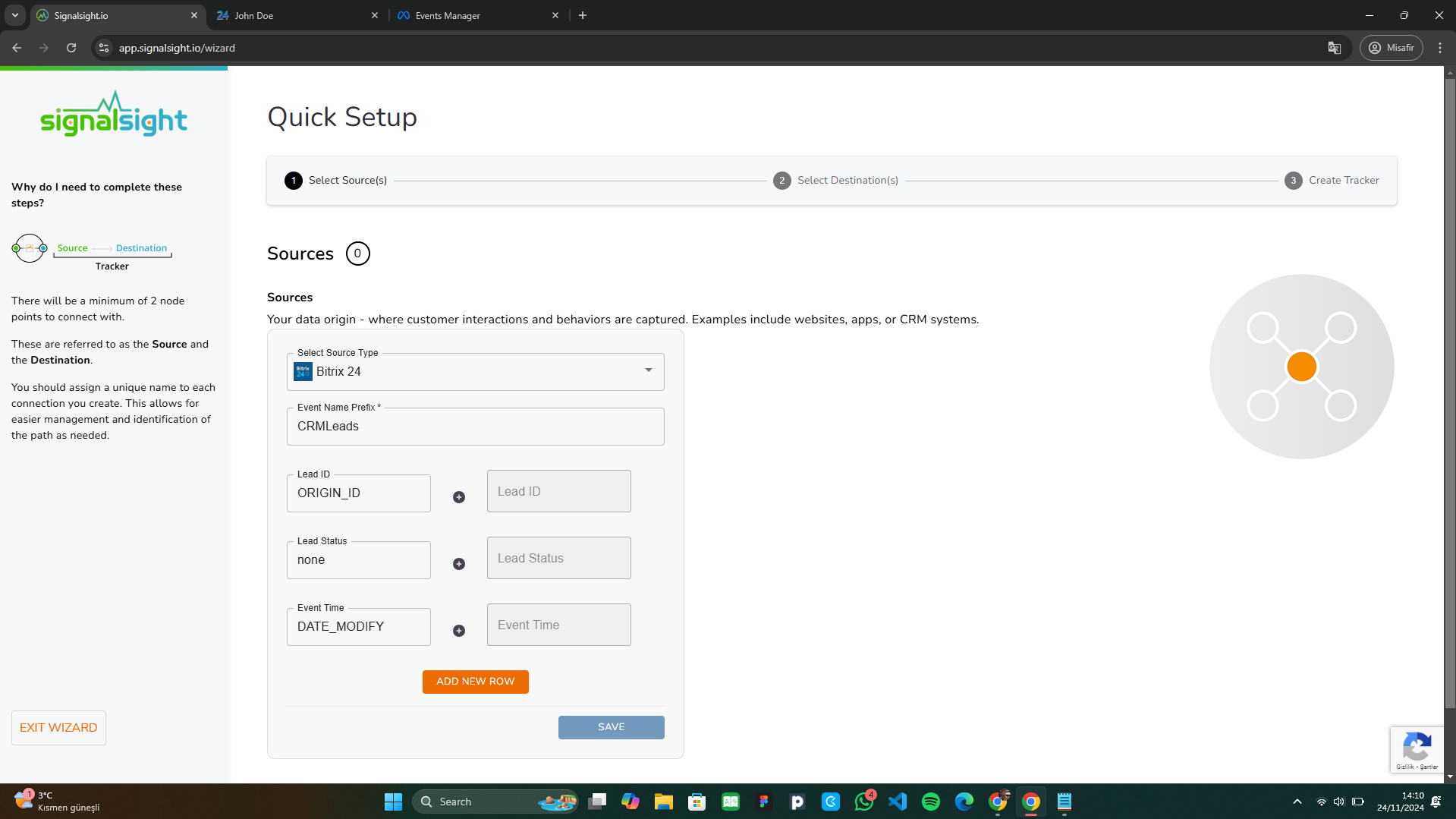This screenshot has height=819, width=1456.
Task: Click the site information icon in address bar
Action: pyautogui.click(x=104, y=48)
